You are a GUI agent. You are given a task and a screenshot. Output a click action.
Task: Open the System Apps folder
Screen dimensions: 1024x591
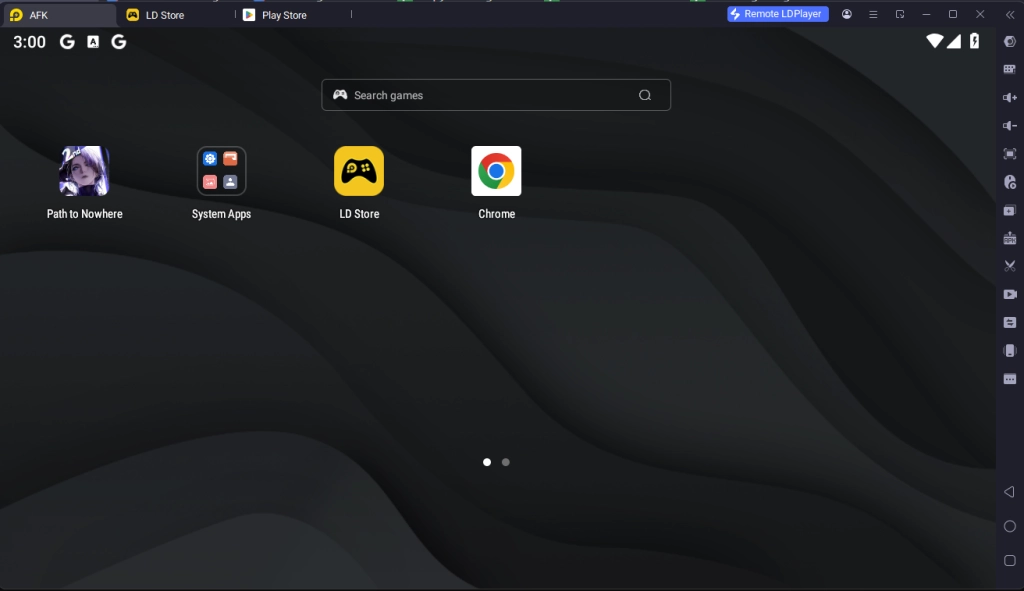pos(221,171)
